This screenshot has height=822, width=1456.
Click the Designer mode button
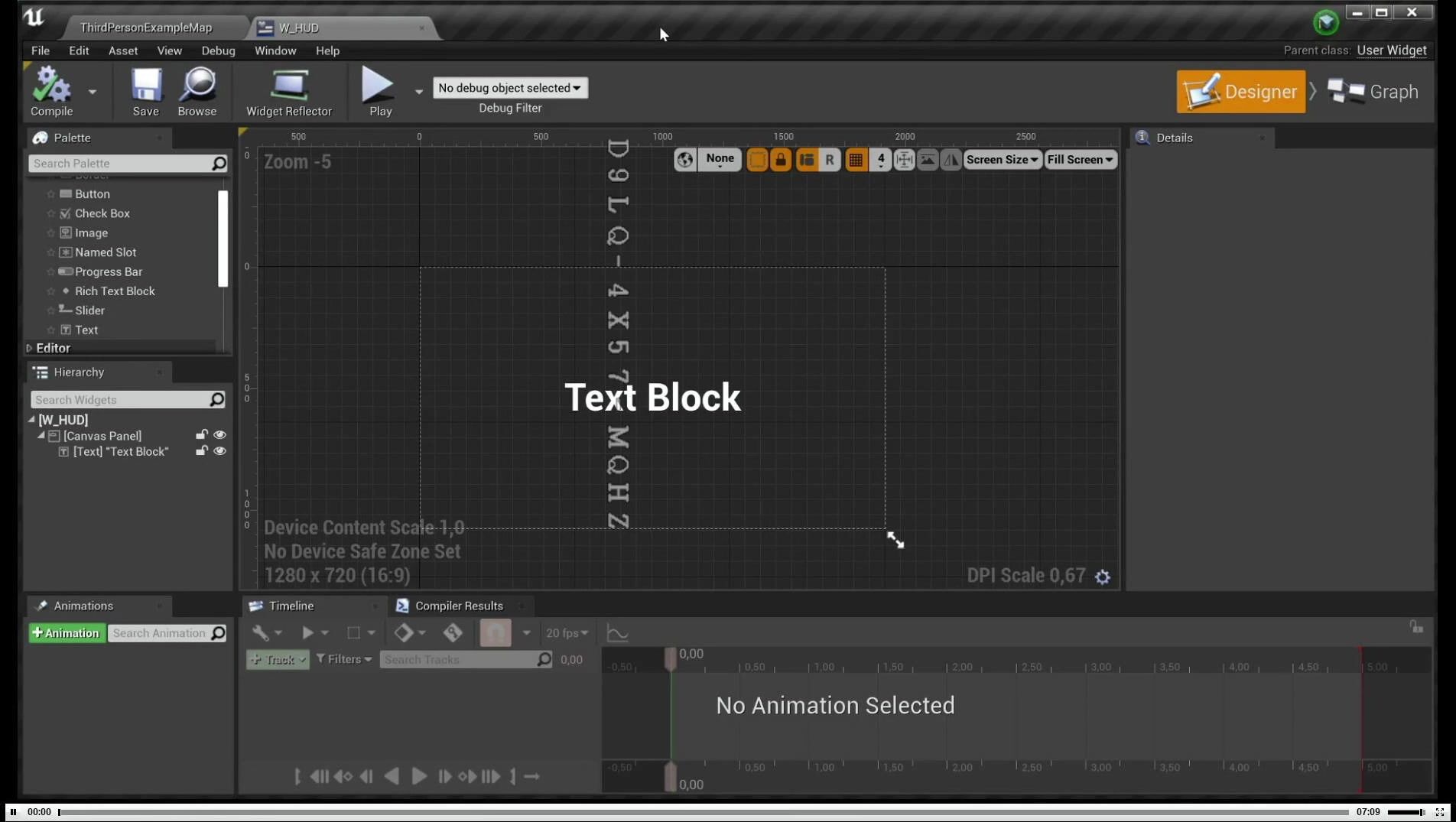(x=1240, y=92)
